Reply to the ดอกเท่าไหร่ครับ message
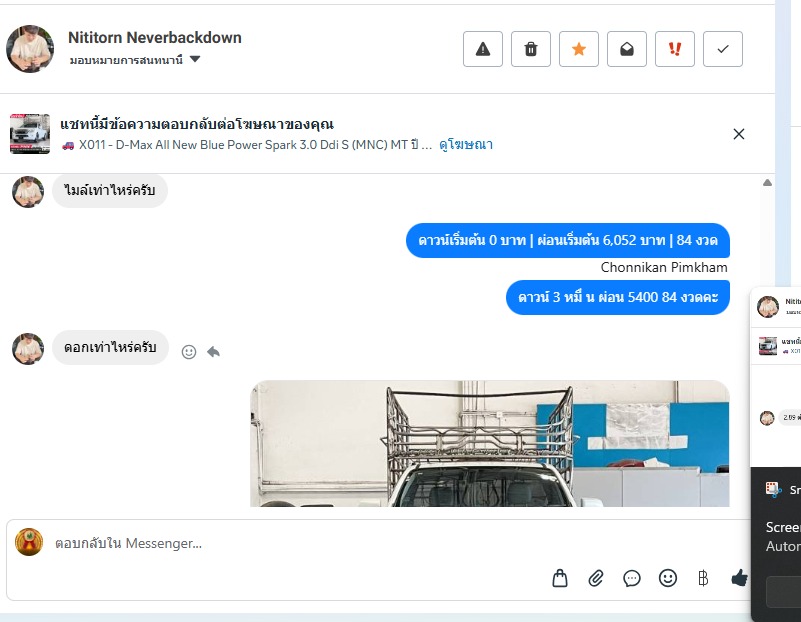The image size is (801, 622). tap(214, 351)
